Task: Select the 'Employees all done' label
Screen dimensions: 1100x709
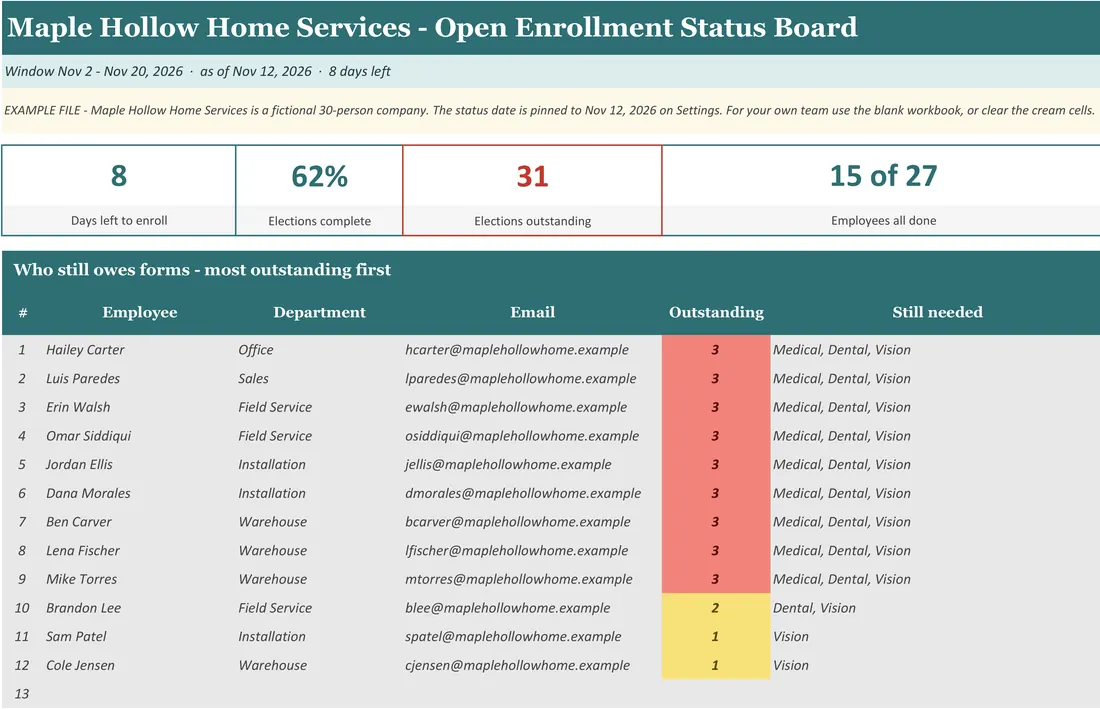Action: pos(883,220)
